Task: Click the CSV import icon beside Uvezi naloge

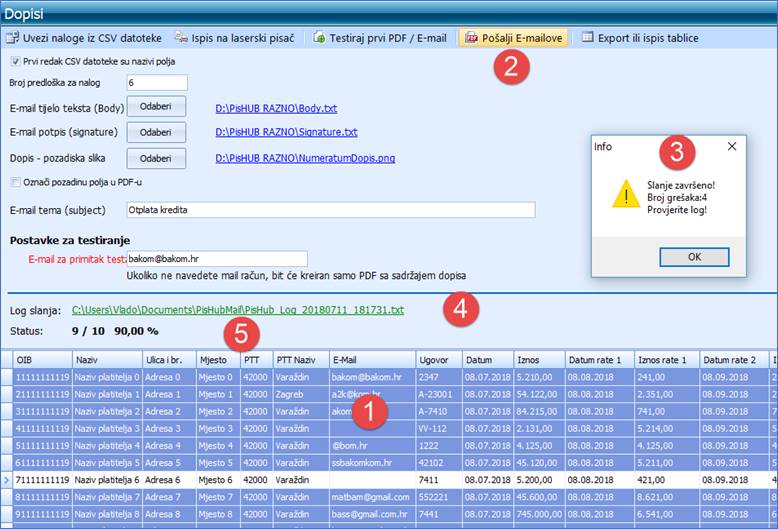Action: 12,38
